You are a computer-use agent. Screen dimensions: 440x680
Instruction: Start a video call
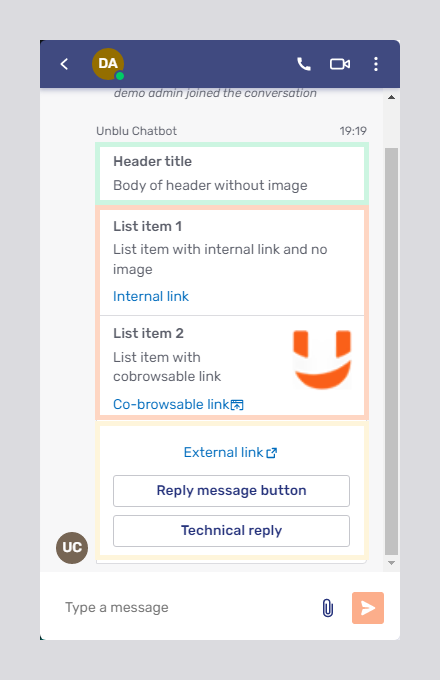340,64
